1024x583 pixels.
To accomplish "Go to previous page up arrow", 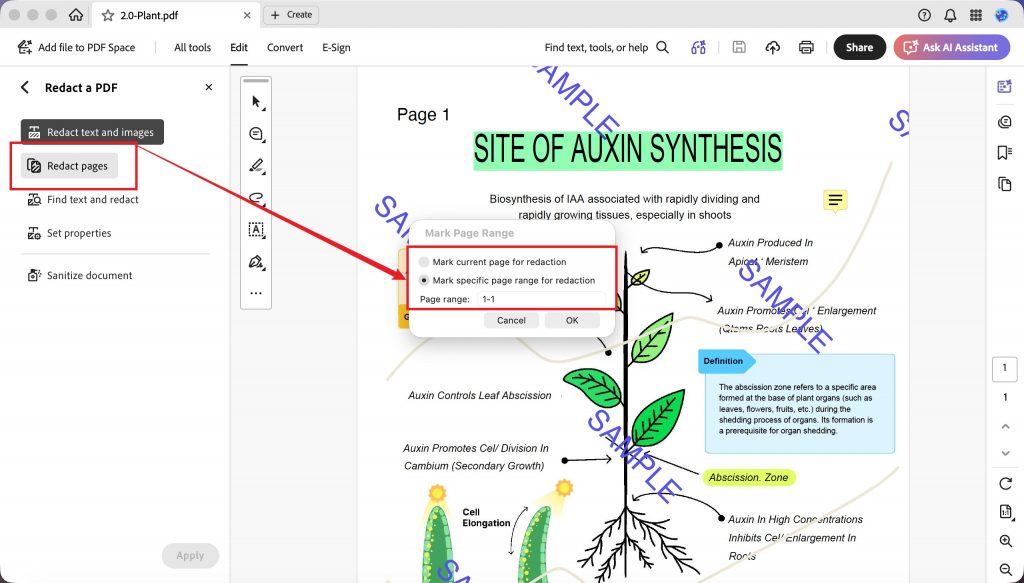I will [1005, 426].
